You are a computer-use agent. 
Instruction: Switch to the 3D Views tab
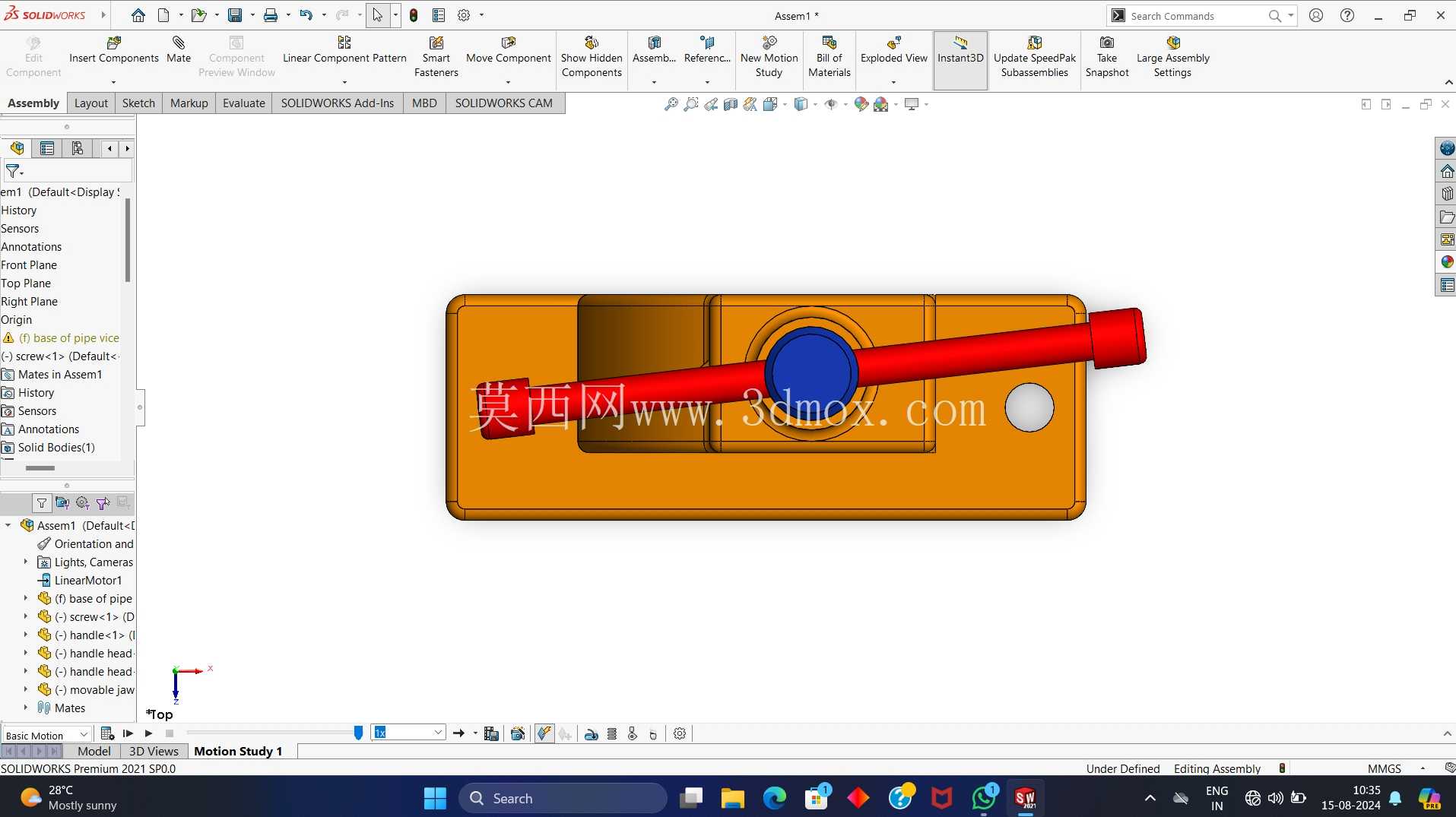coord(154,751)
